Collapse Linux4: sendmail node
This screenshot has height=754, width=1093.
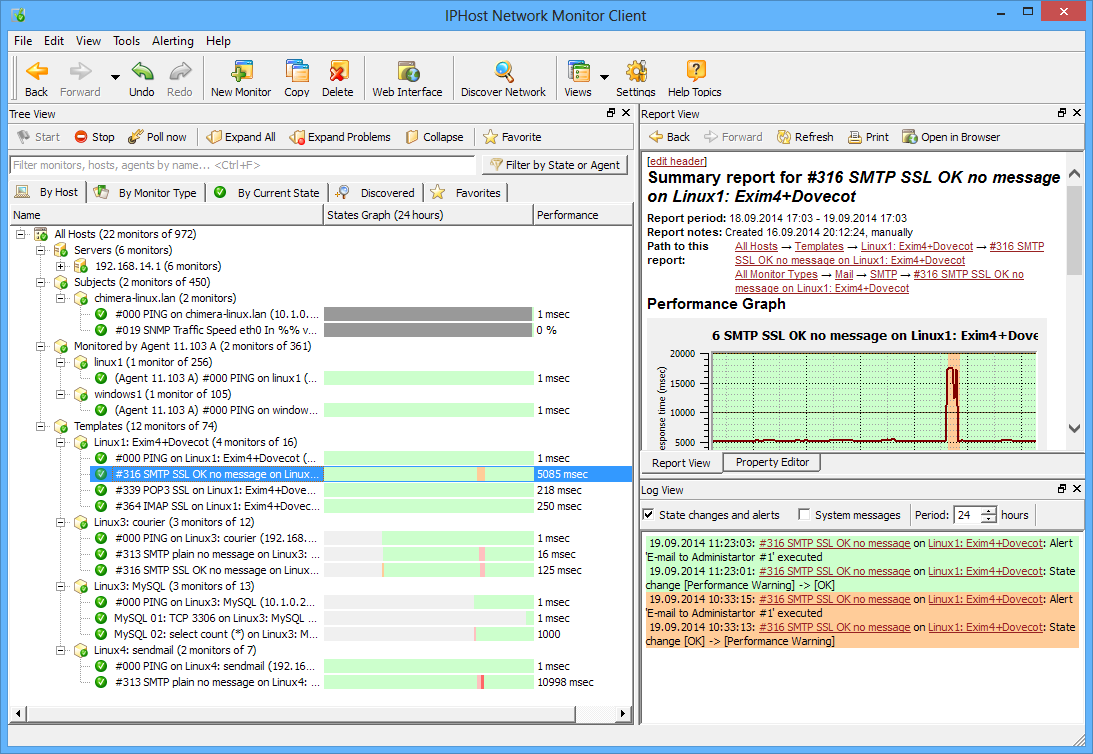click(61, 650)
